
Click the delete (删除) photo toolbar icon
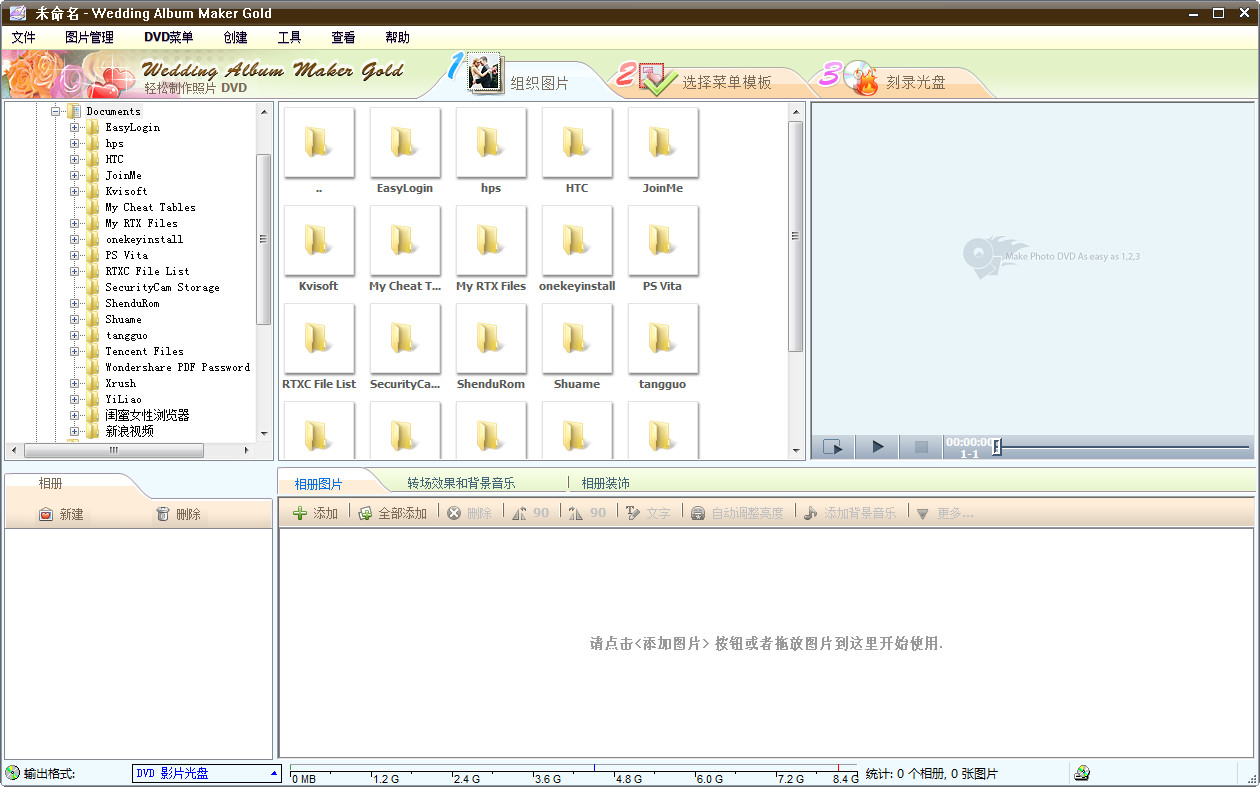[x=454, y=513]
